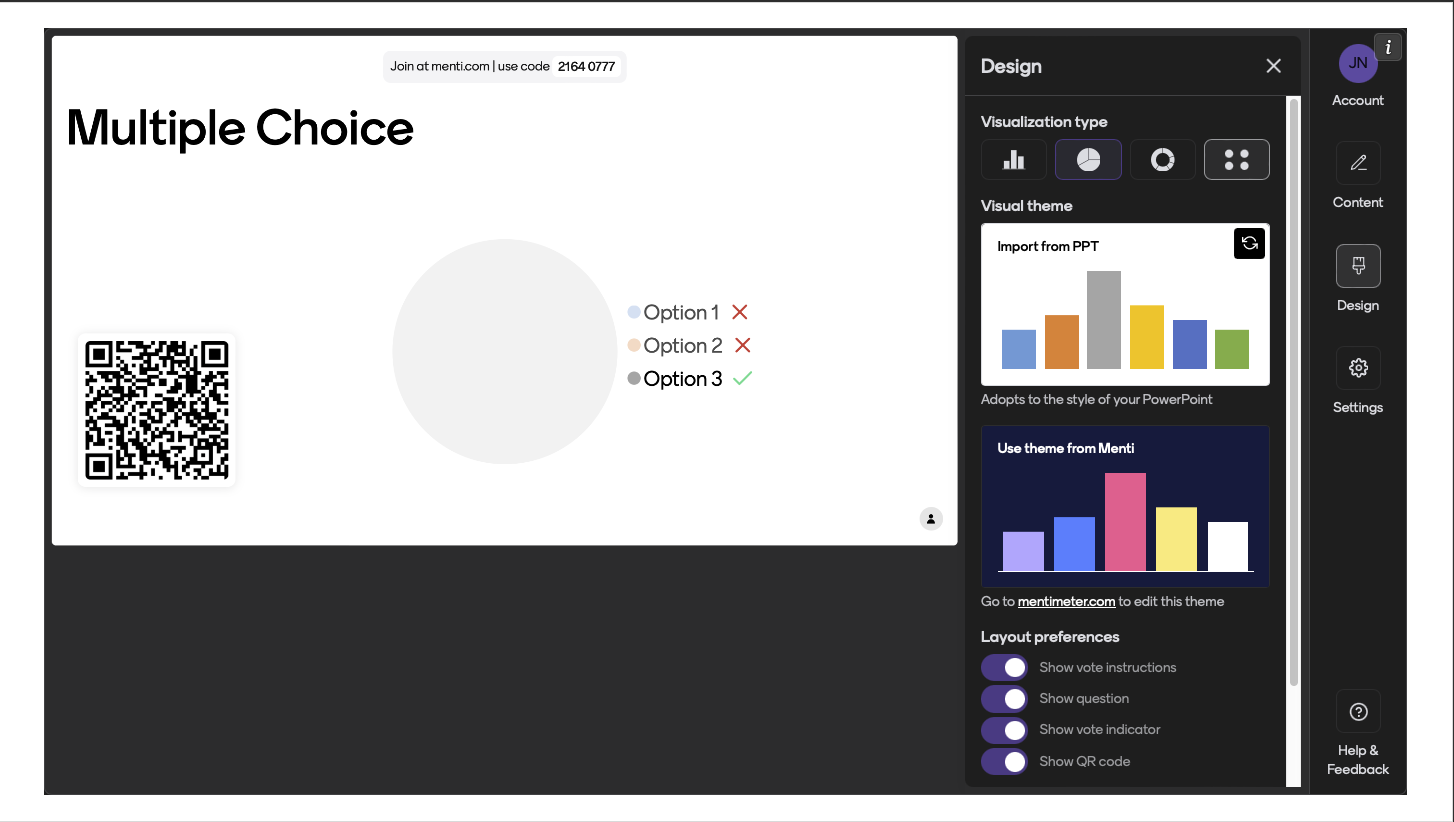Viewport: 1454px width, 822px height.
Task: Select dots visualization type
Action: [x=1236, y=160]
